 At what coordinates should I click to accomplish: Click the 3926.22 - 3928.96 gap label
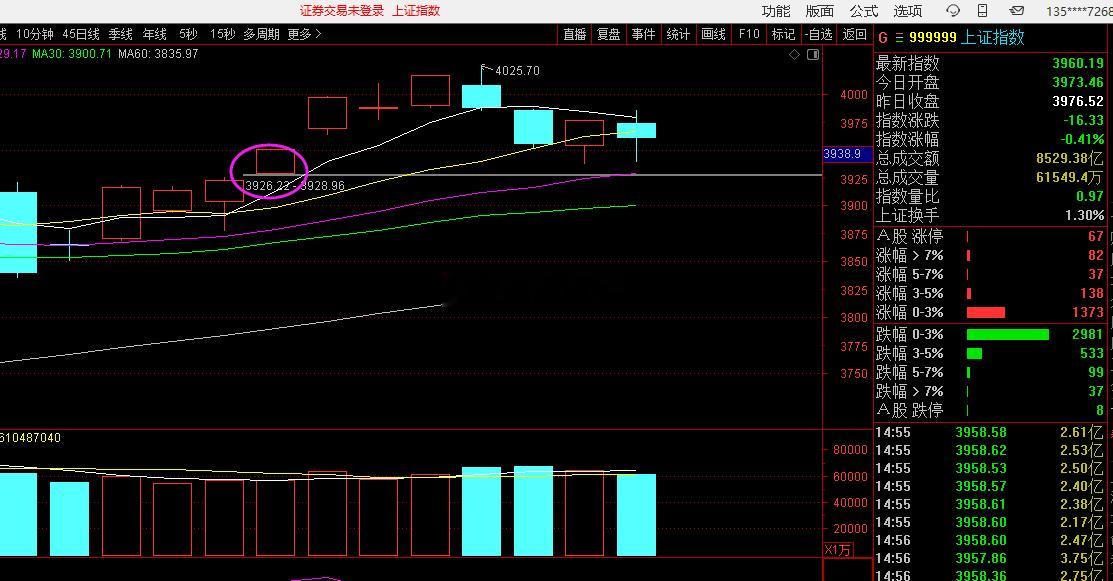[295, 186]
